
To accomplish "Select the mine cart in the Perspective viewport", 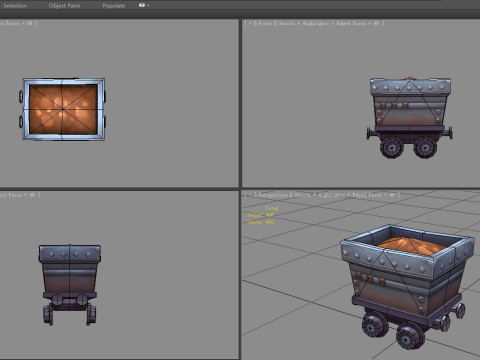I will [407, 287].
